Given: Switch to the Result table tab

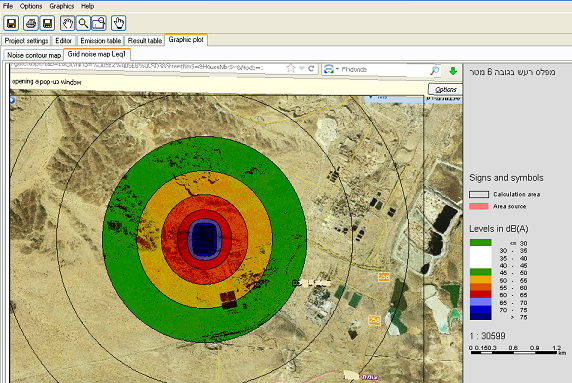Looking at the screenshot, I should [x=145, y=41].
